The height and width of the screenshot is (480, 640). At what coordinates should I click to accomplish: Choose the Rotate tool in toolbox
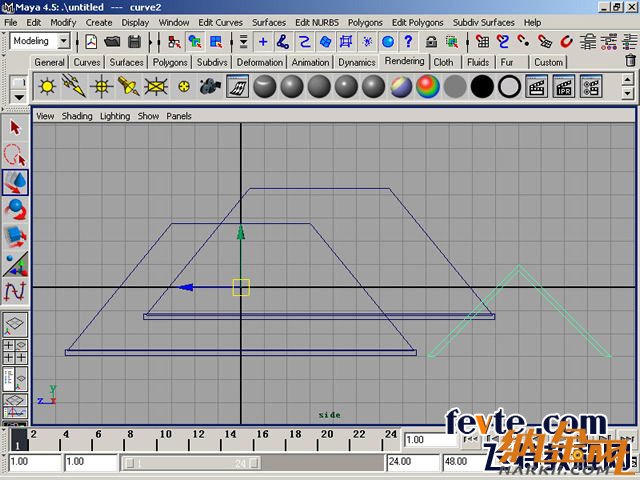[15, 209]
